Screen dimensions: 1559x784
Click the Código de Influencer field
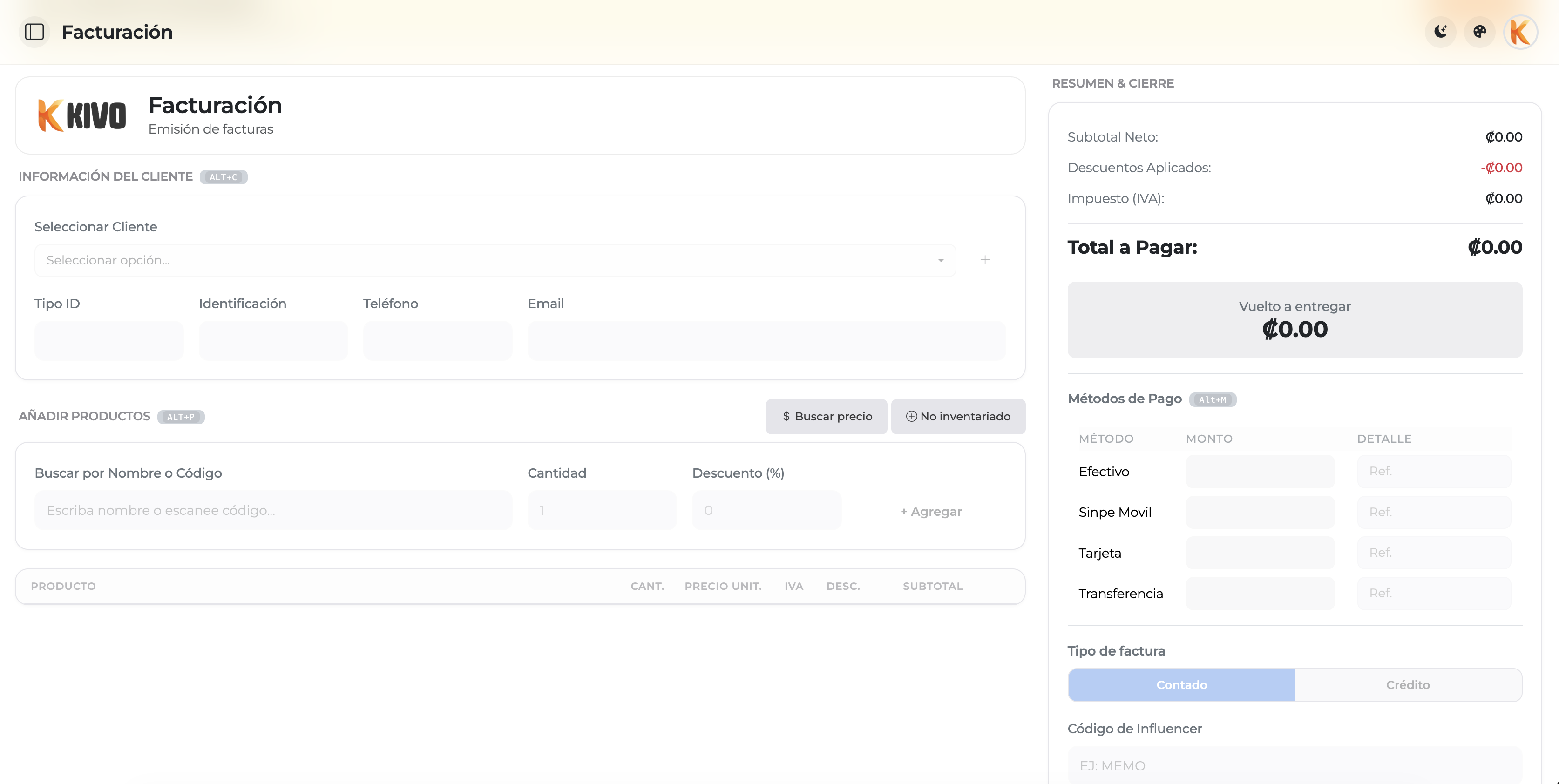[1295, 765]
